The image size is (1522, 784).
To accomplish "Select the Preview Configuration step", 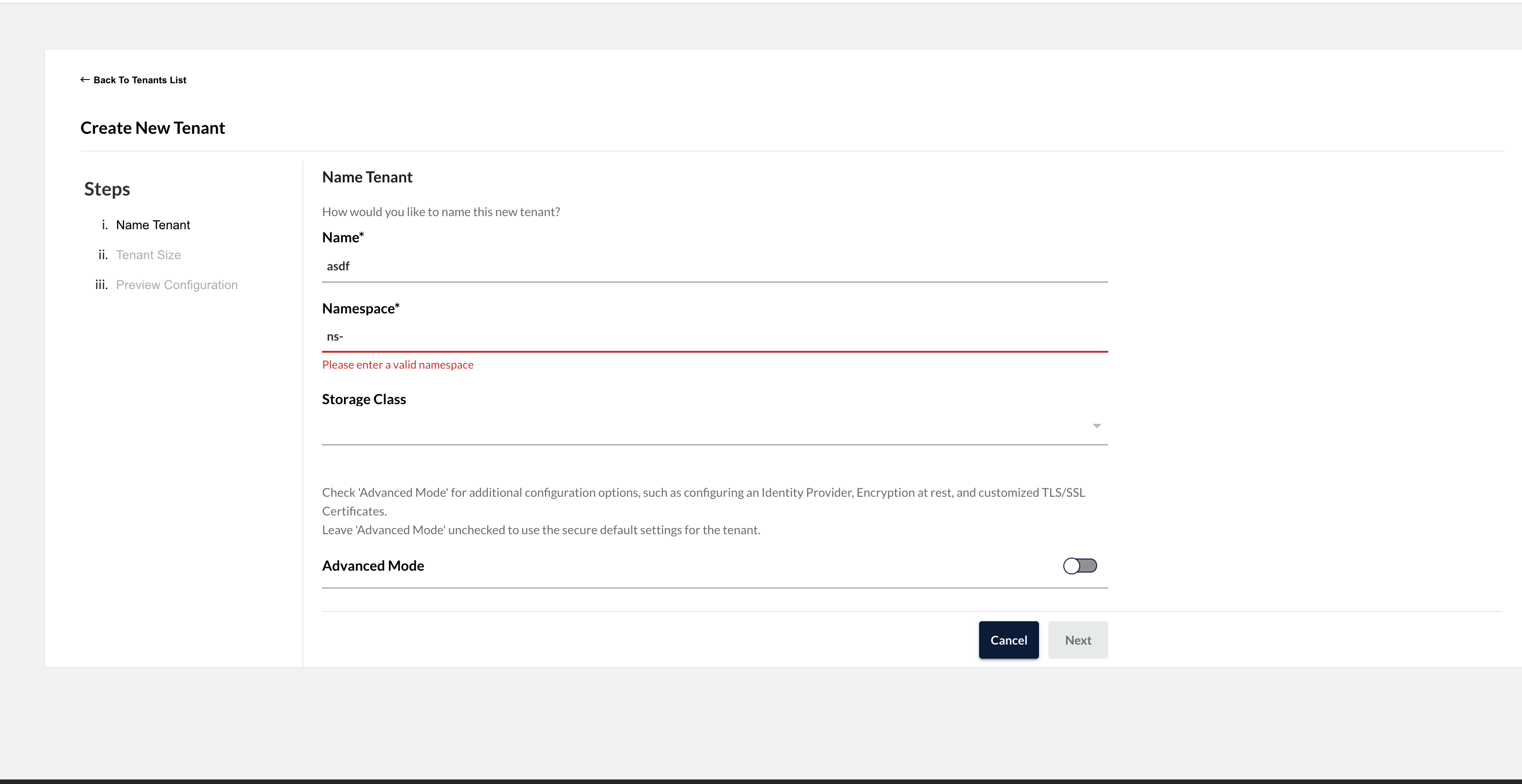I will pyautogui.click(x=176, y=285).
